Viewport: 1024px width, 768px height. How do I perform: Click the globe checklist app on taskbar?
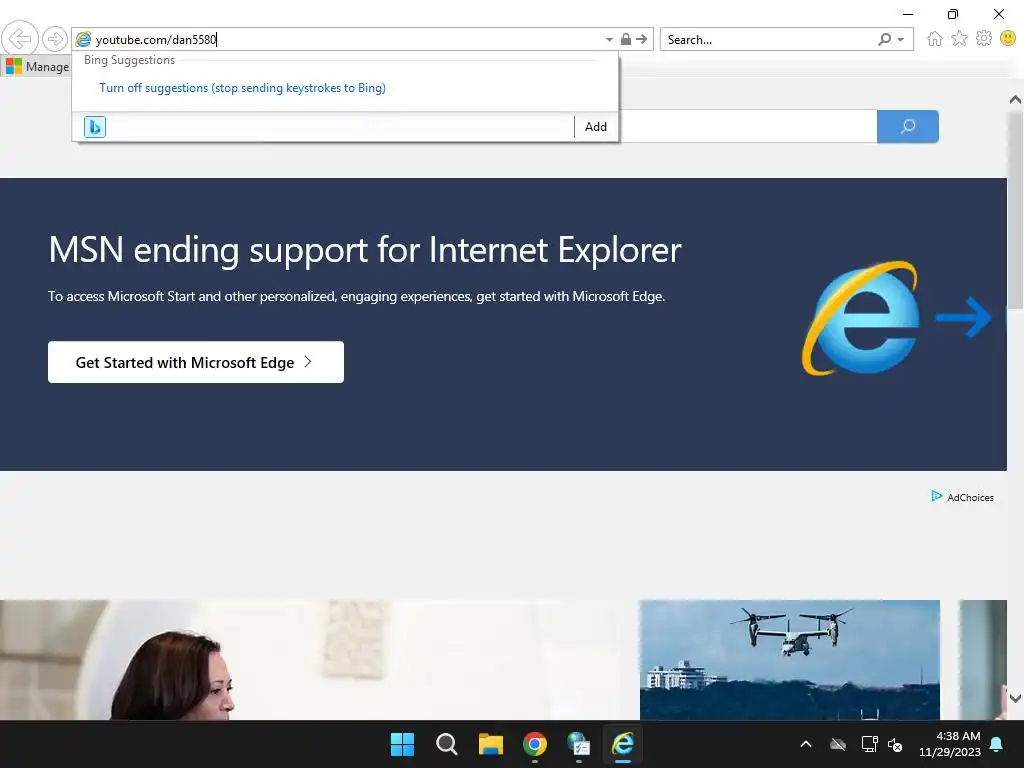[x=579, y=744]
